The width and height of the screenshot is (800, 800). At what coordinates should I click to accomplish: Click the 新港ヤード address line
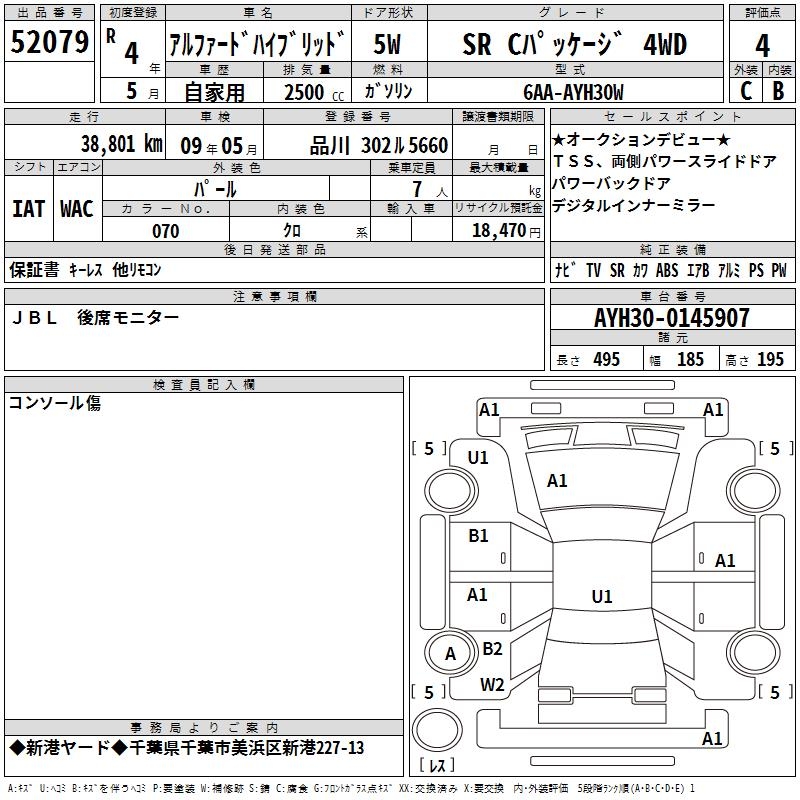[187, 748]
